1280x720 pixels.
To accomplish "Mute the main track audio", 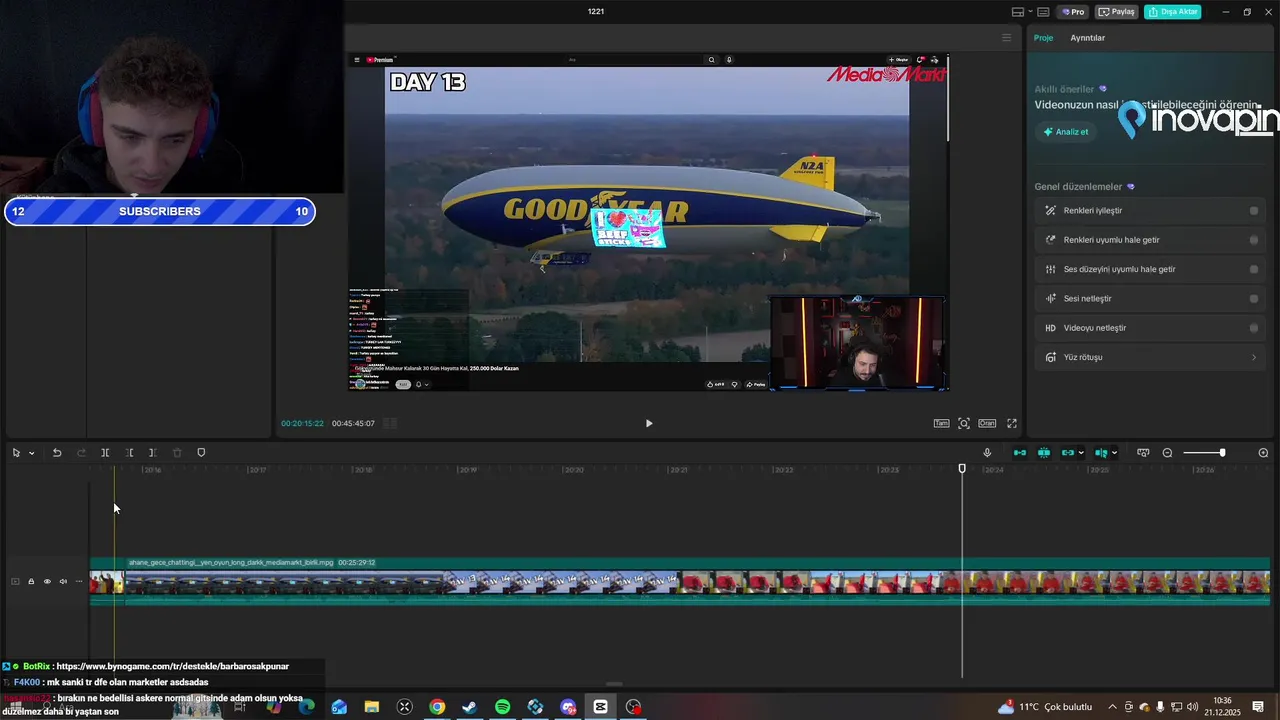I will pos(63,581).
